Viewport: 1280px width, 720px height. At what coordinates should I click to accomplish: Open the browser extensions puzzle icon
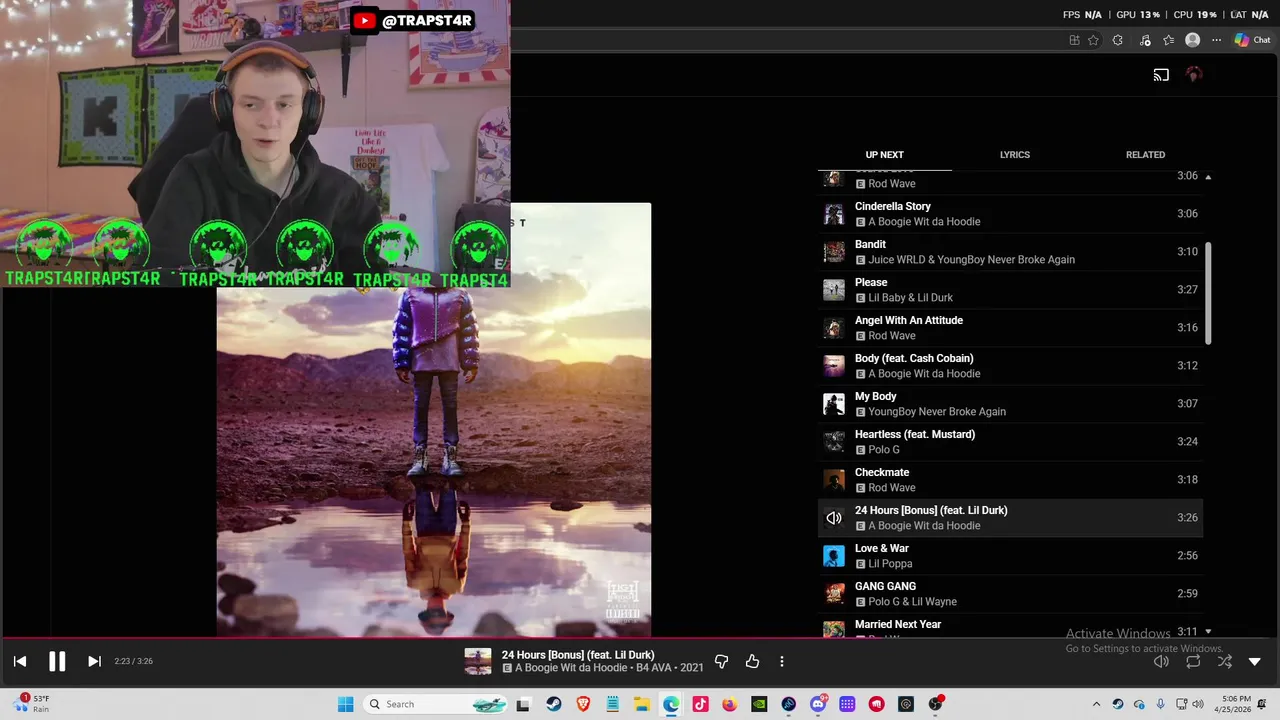[x=1117, y=40]
